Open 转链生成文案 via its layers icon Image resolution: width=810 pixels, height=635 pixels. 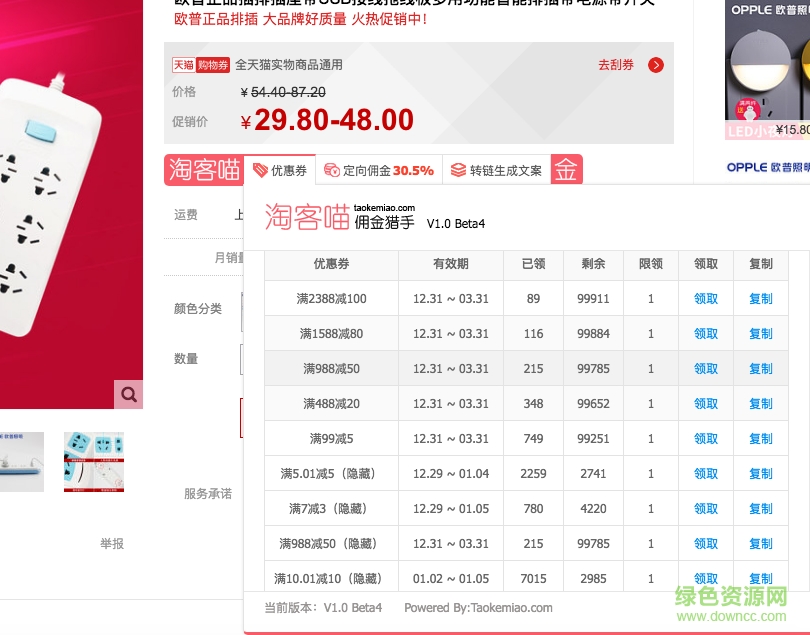coord(459,171)
